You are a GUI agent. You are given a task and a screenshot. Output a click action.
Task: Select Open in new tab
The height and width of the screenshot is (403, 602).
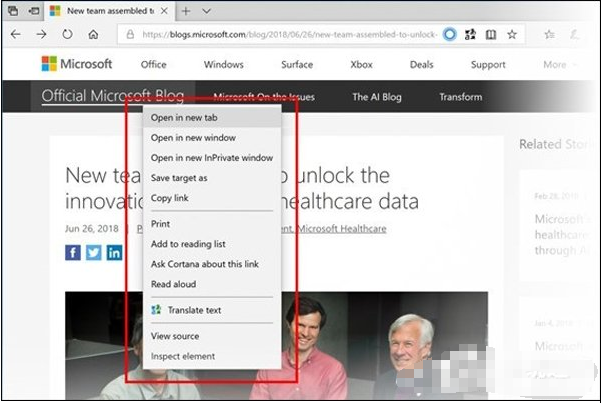[212, 117]
